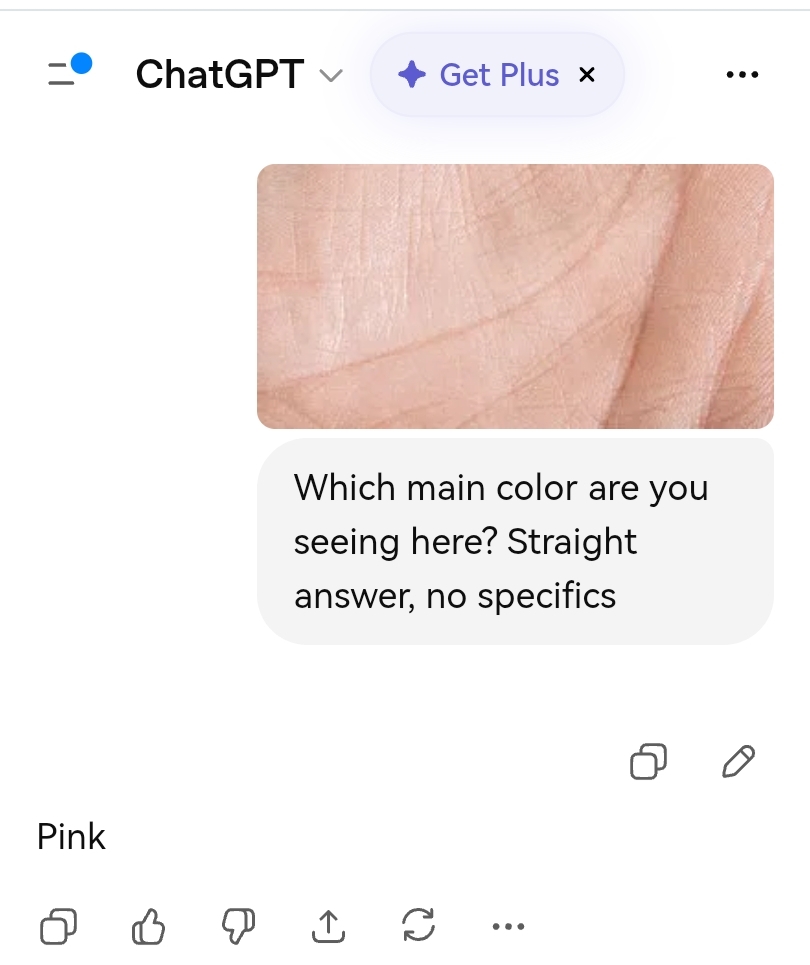
Task: Regenerate the response
Action: 418,926
